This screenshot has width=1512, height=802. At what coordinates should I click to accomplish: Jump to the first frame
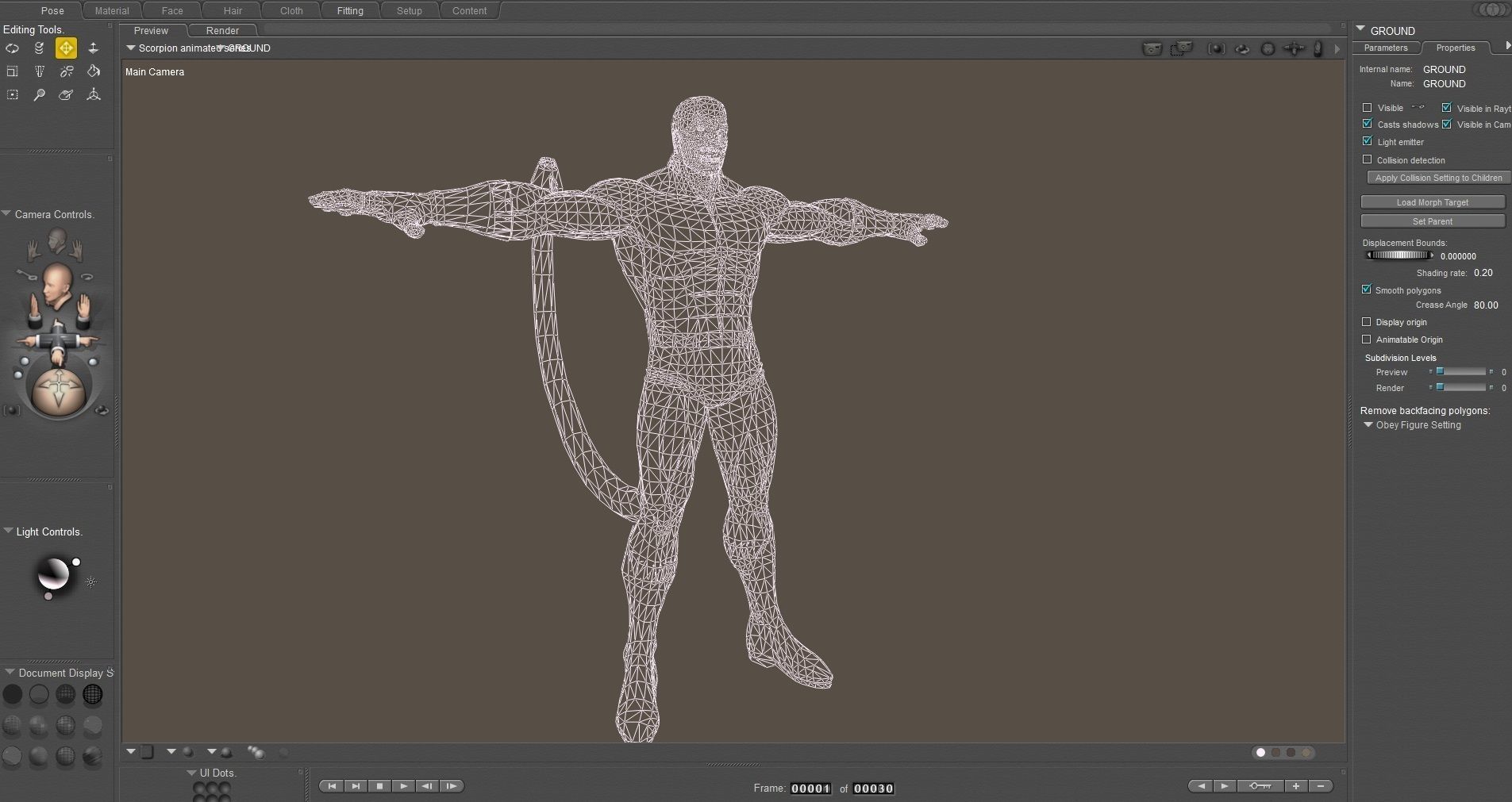click(x=332, y=786)
